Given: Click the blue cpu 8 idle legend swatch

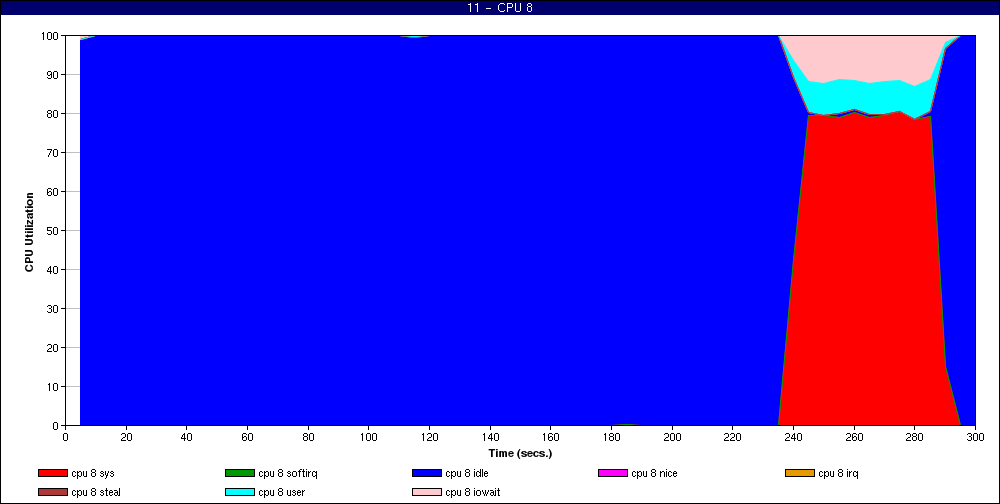Looking at the screenshot, I should (x=427, y=473).
